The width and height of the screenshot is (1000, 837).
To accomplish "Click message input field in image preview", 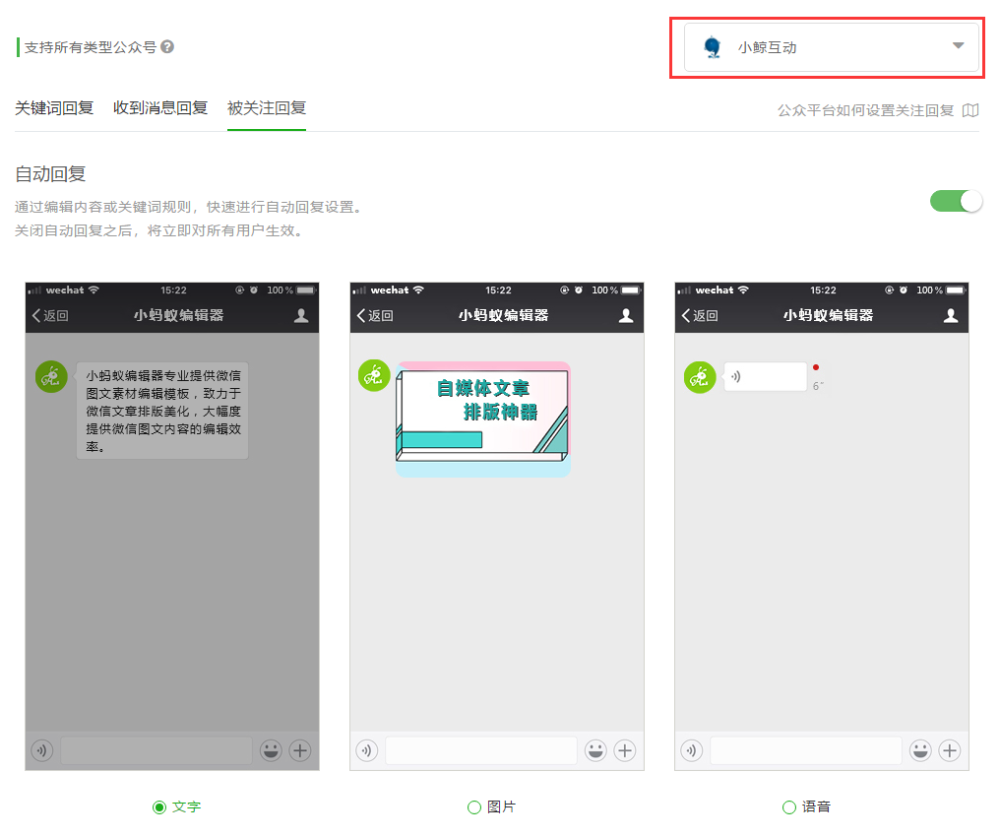I will pyautogui.click(x=482, y=751).
